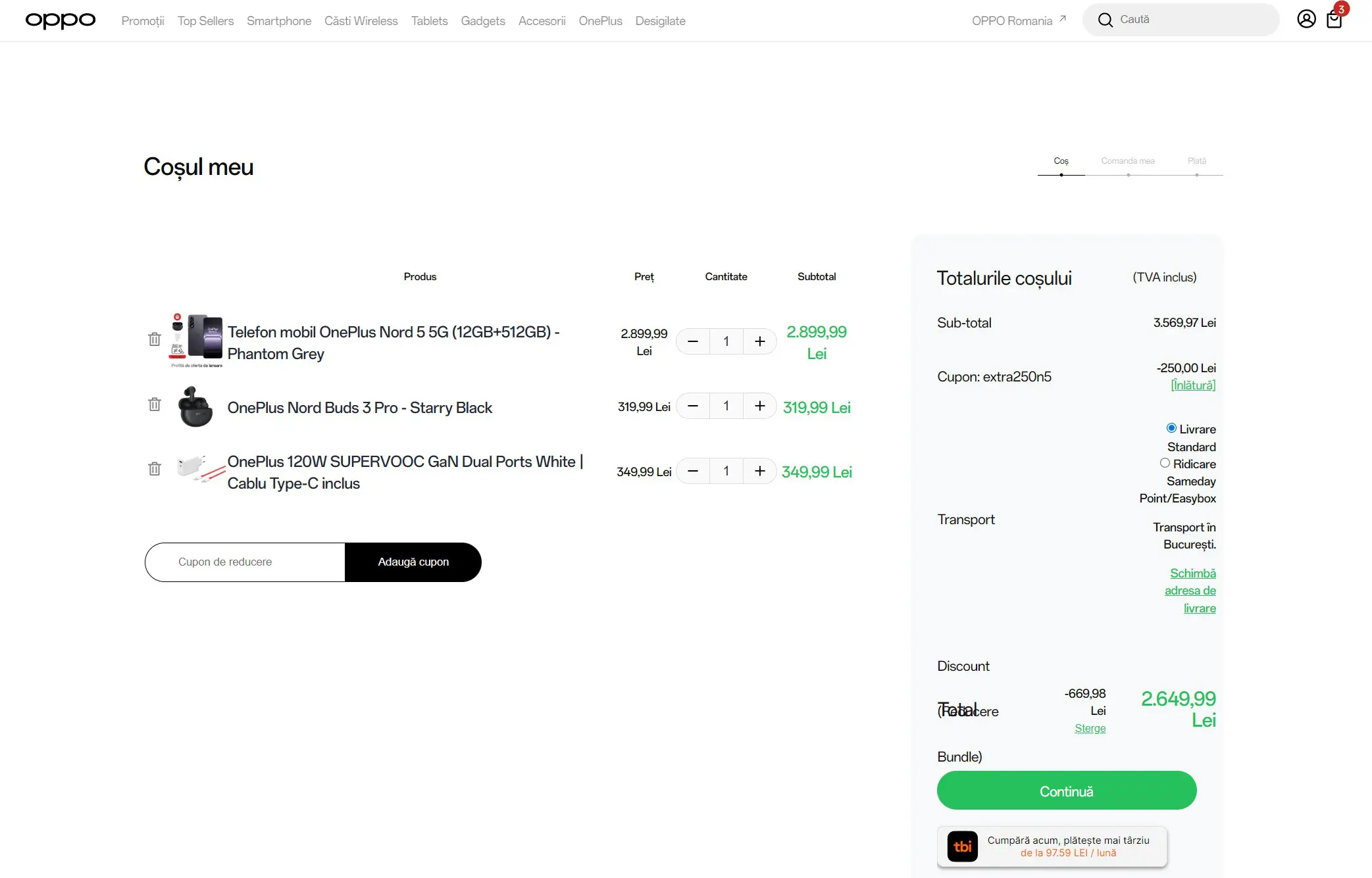The image size is (1372, 878).
Task: Increase quantity of 120W SUPERVOOC charger
Action: tap(760, 471)
